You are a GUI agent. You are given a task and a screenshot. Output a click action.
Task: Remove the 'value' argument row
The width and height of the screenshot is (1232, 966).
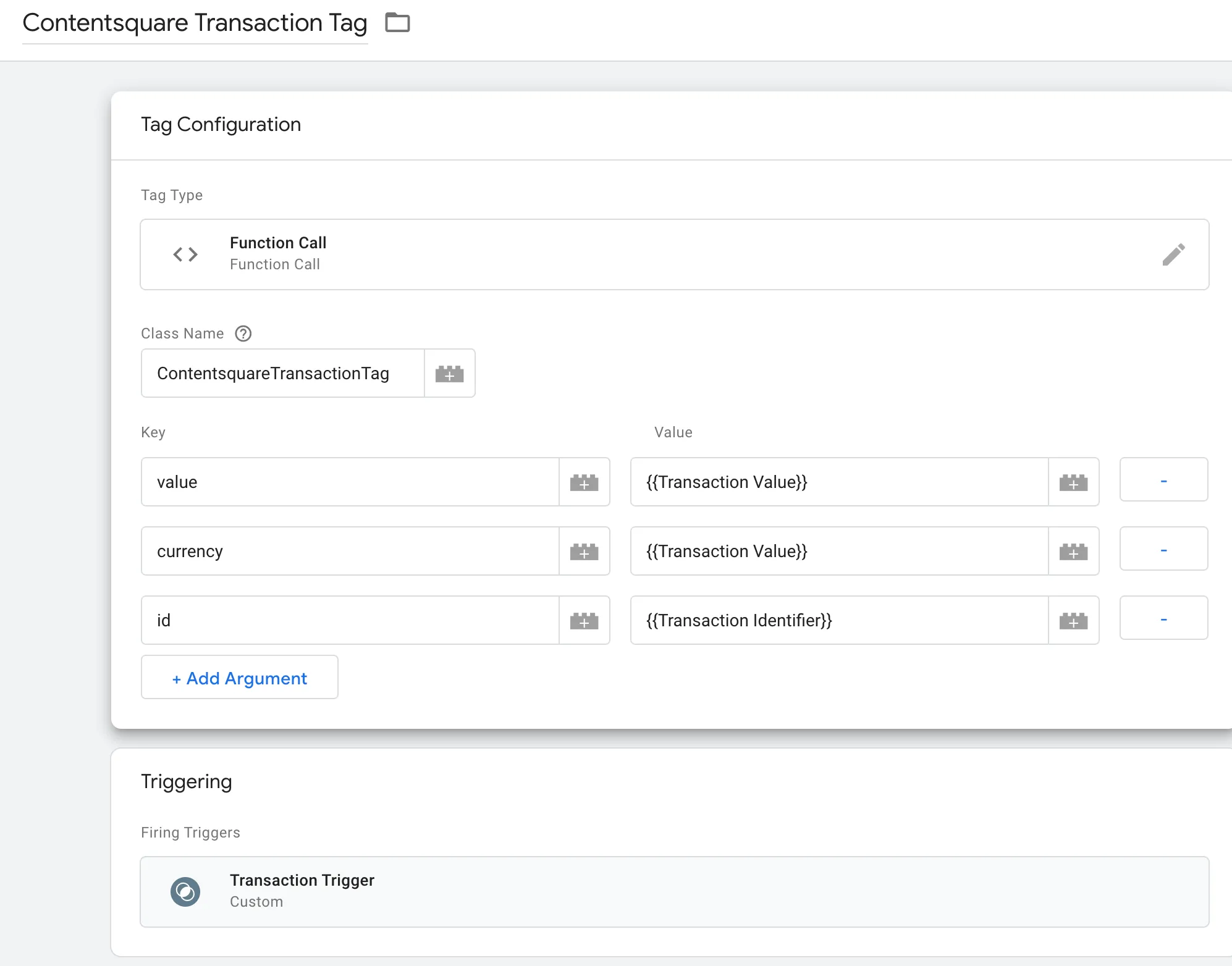pos(1163,480)
